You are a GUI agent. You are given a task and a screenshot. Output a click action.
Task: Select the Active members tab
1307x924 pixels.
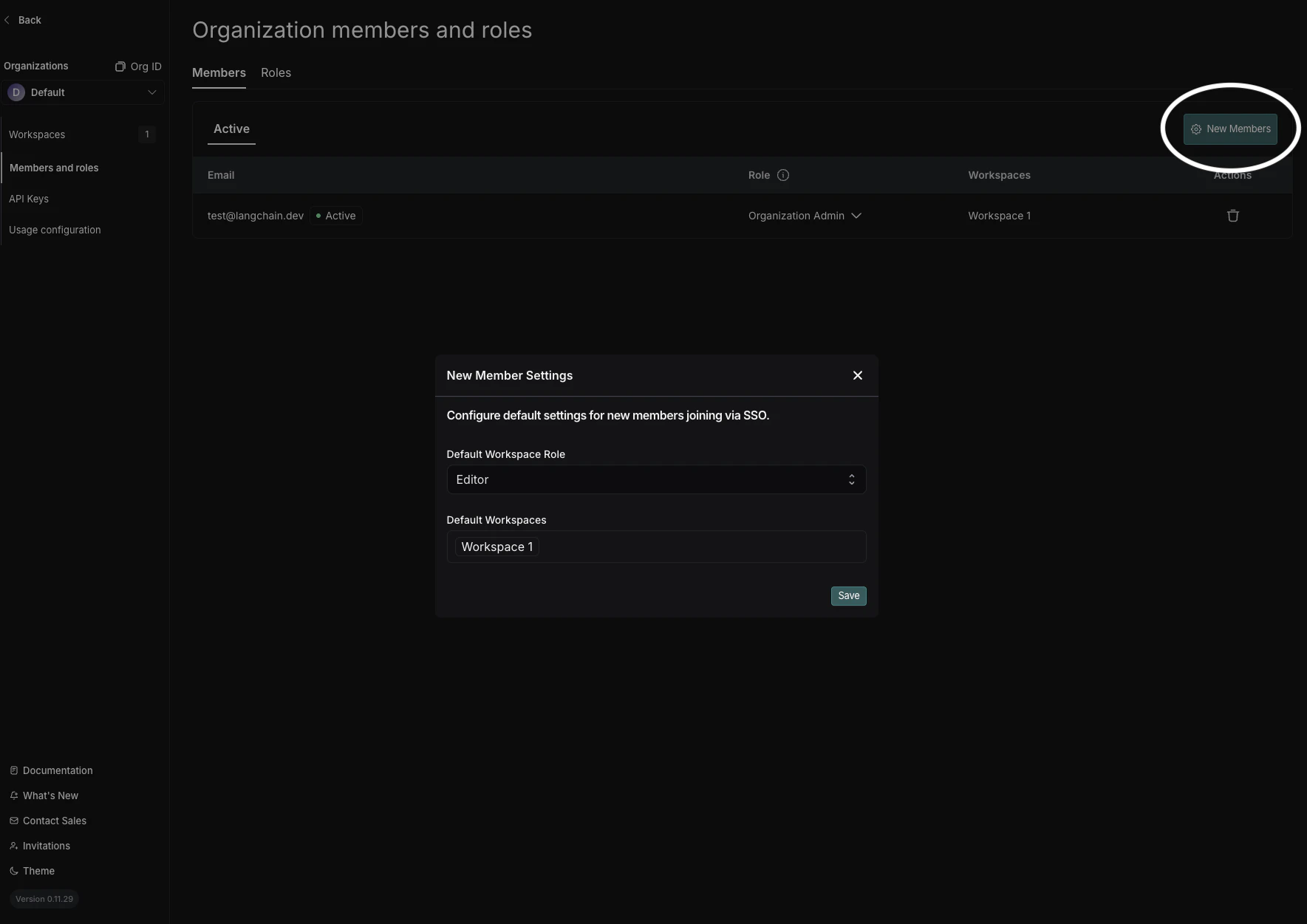pyautogui.click(x=231, y=129)
